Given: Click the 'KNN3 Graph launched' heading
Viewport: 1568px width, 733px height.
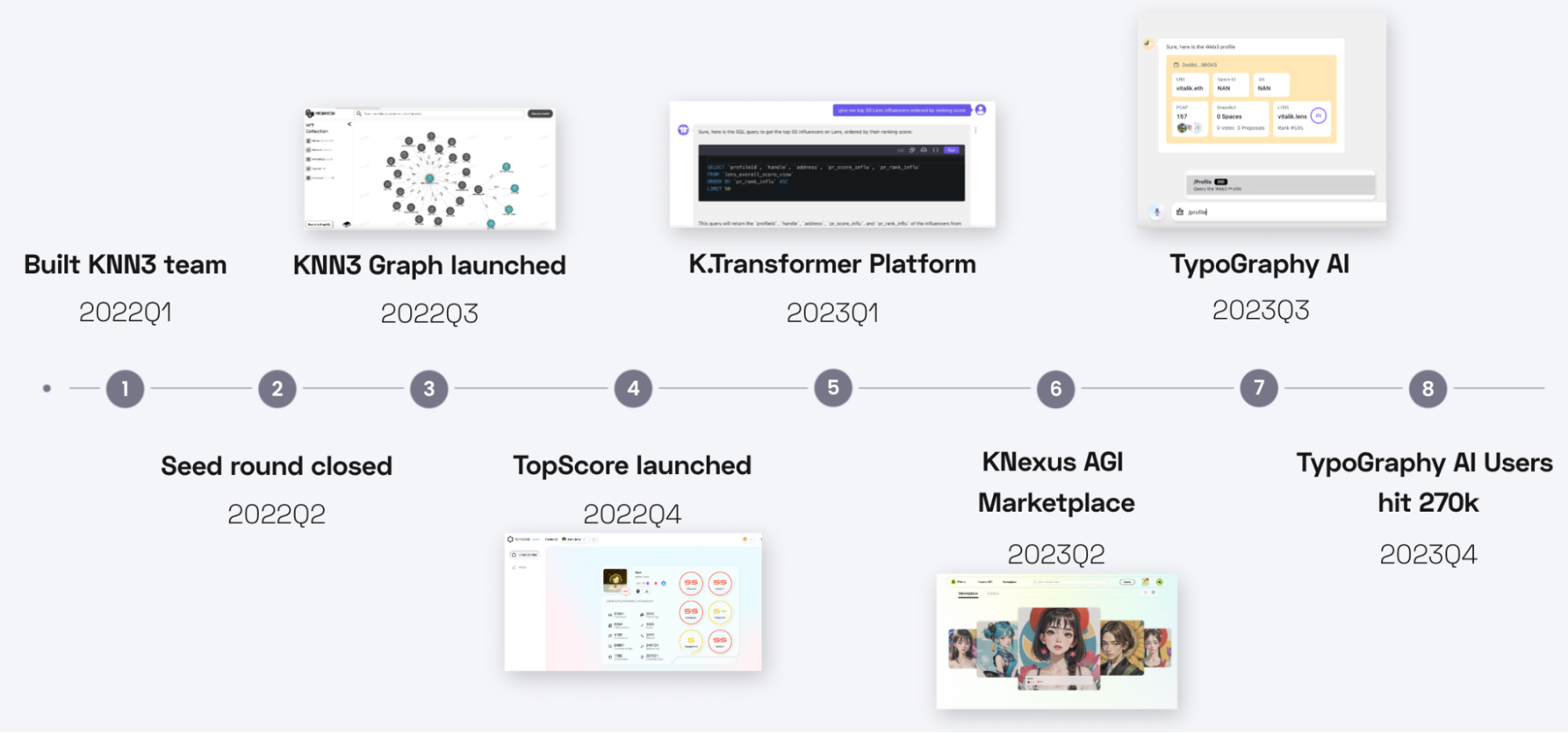Looking at the screenshot, I should (x=429, y=265).
